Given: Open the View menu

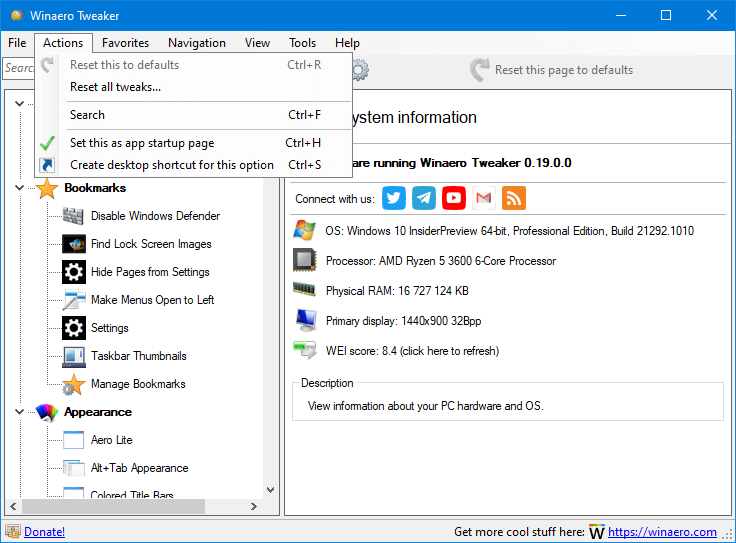Looking at the screenshot, I should coord(257,43).
